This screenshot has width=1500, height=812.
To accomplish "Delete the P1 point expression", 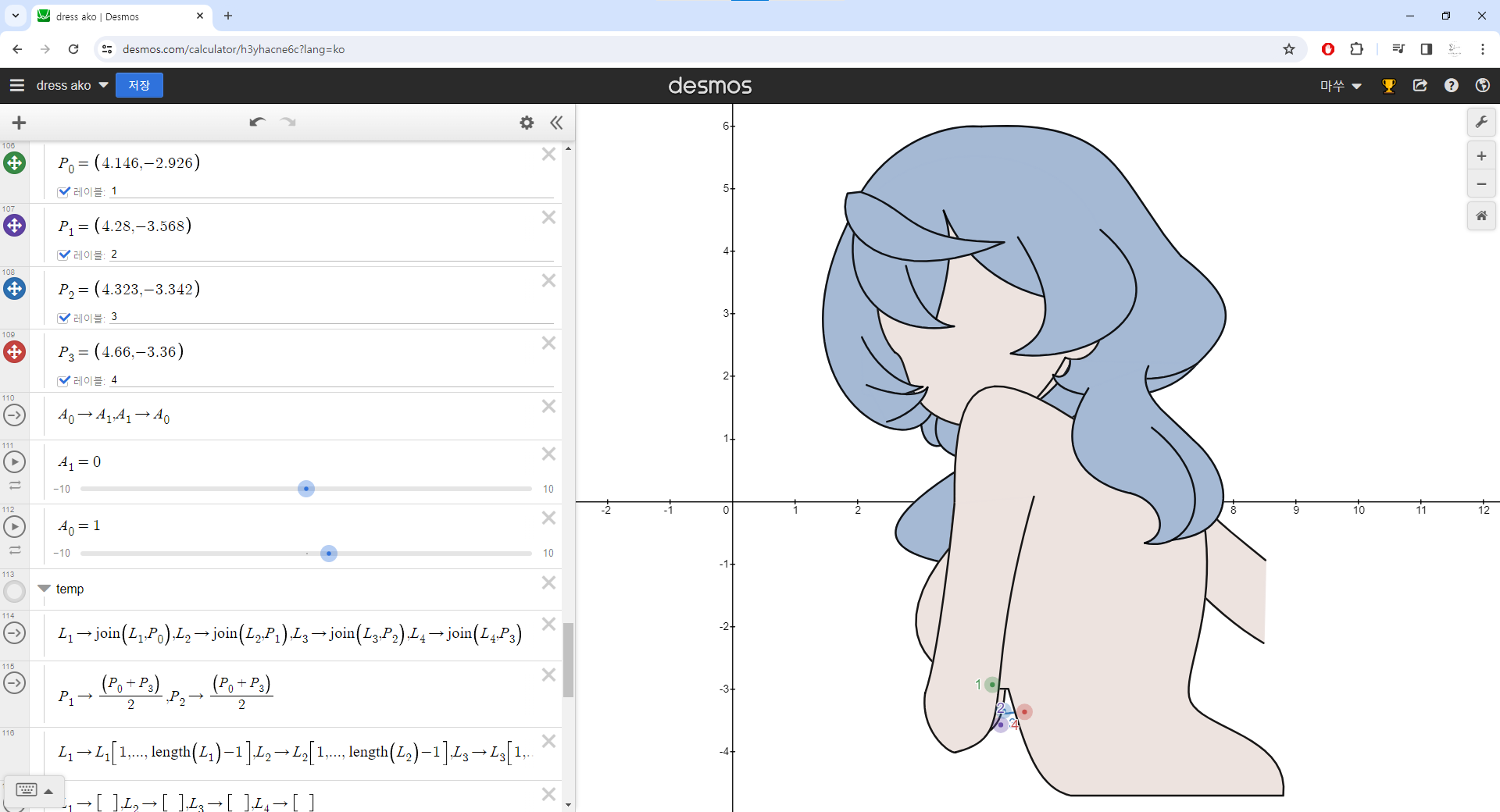I will click(548, 218).
